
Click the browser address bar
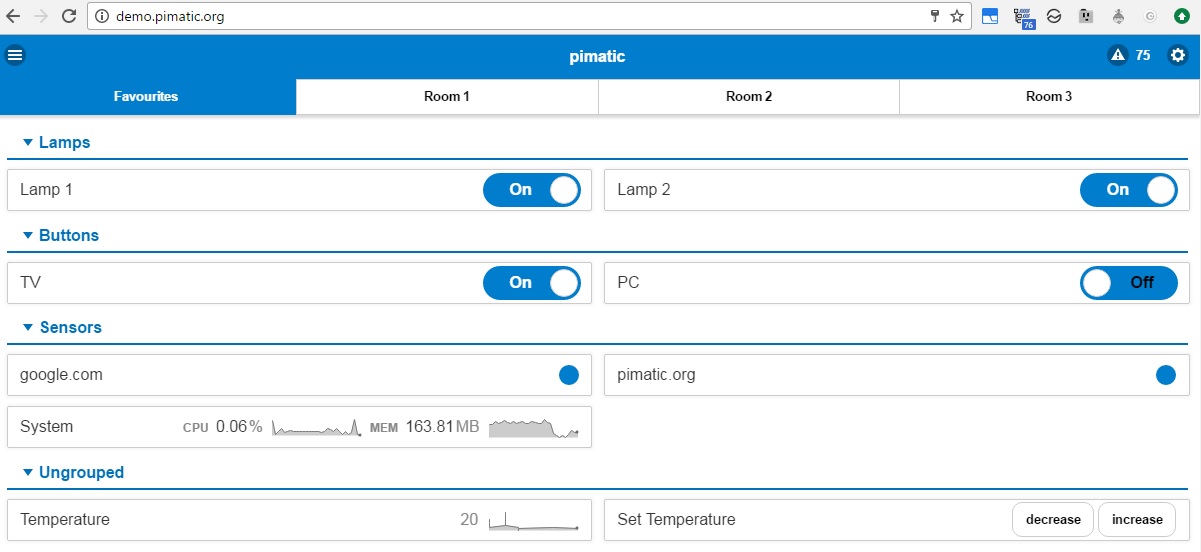(x=500, y=16)
